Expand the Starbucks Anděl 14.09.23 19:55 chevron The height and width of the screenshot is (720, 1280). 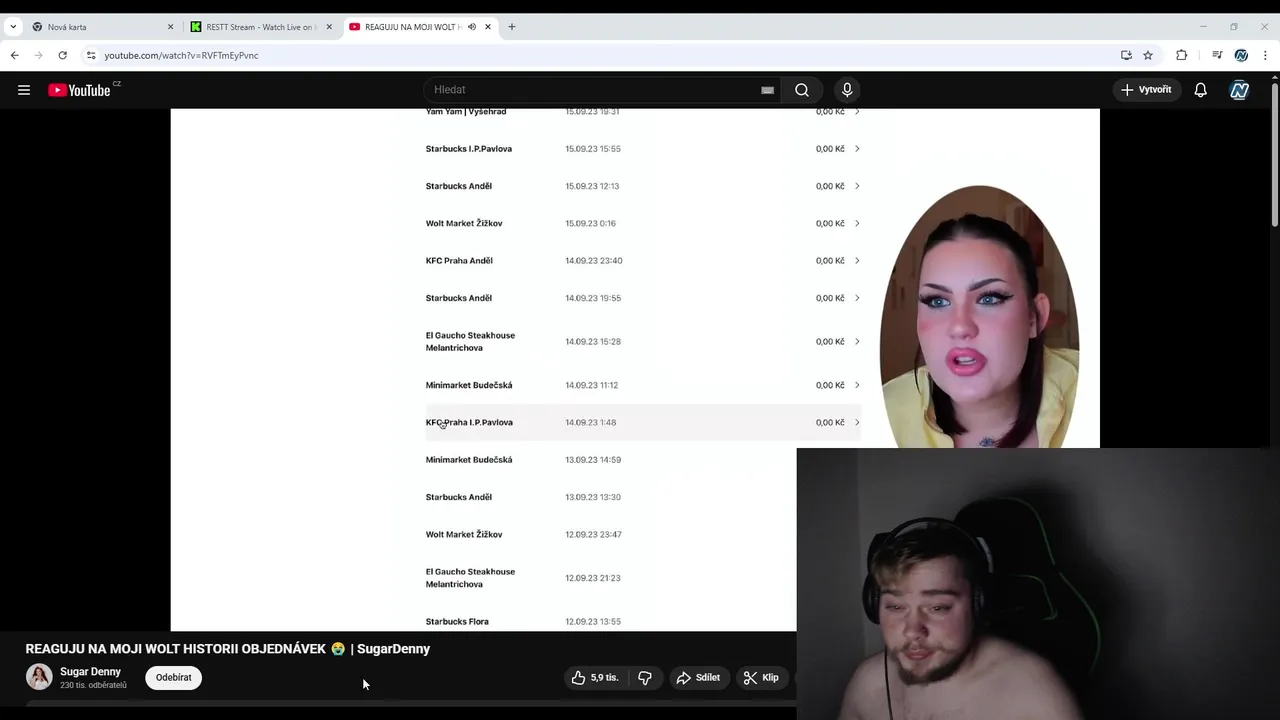coord(857,298)
